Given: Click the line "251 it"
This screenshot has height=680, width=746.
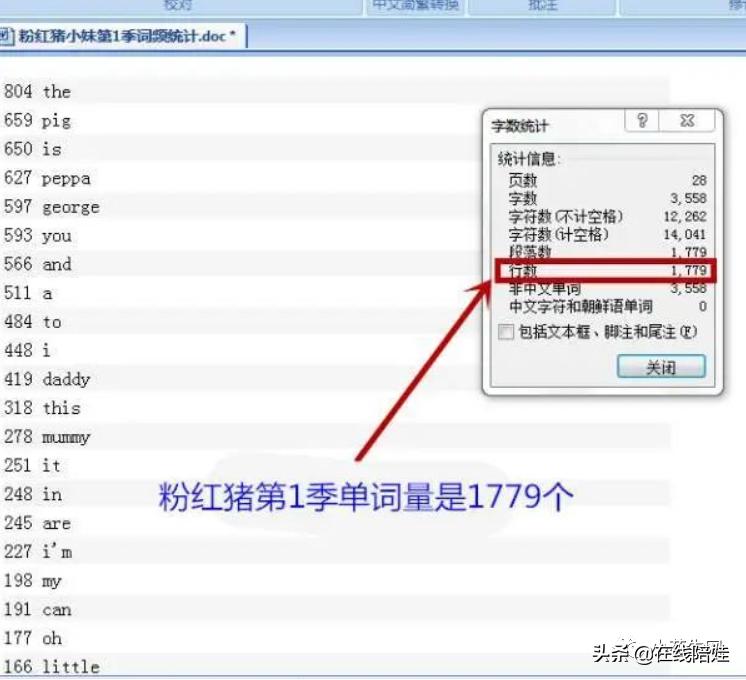Looking at the screenshot, I should tap(32, 465).
